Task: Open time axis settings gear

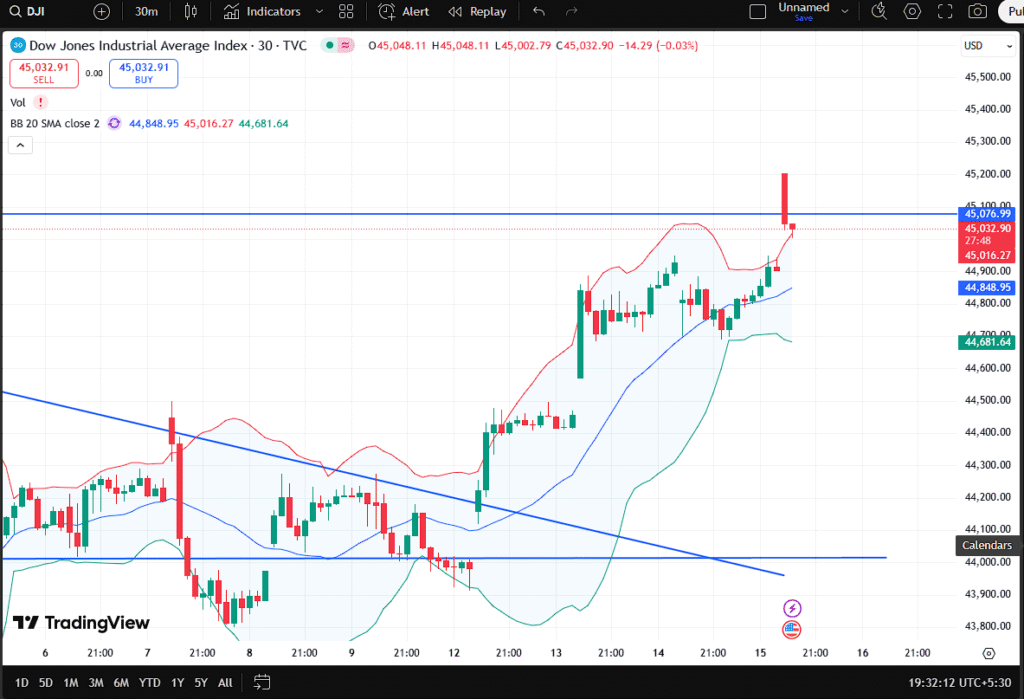Action: (x=989, y=653)
